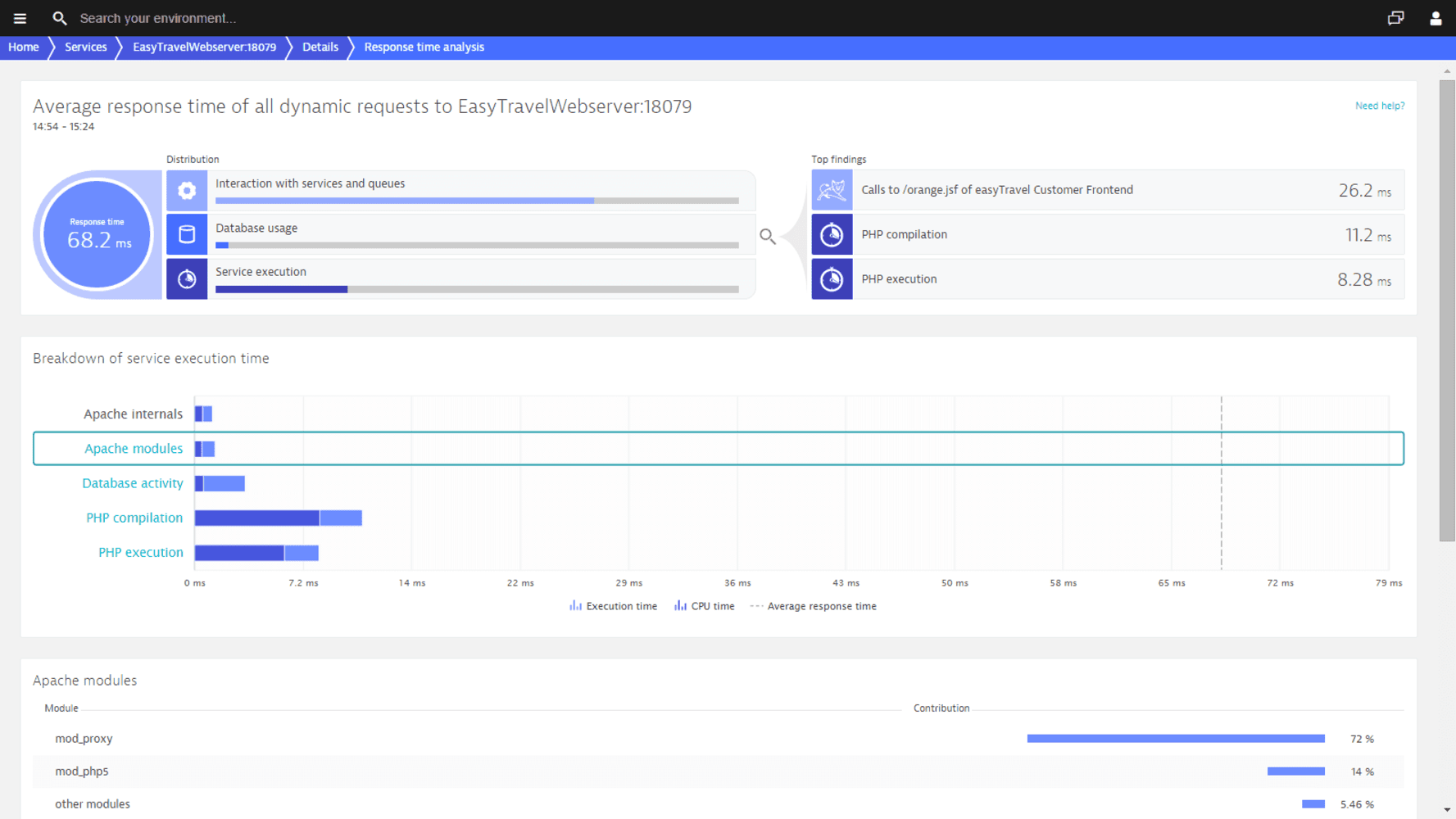
Task: Click the mod_proxy contribution bar
Action: tap(1176, 739)
